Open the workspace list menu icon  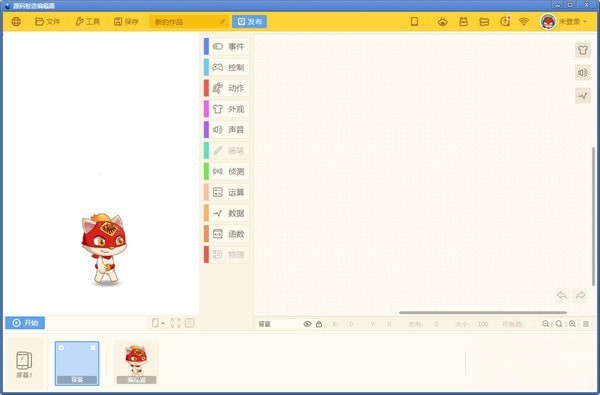(586, 324)
